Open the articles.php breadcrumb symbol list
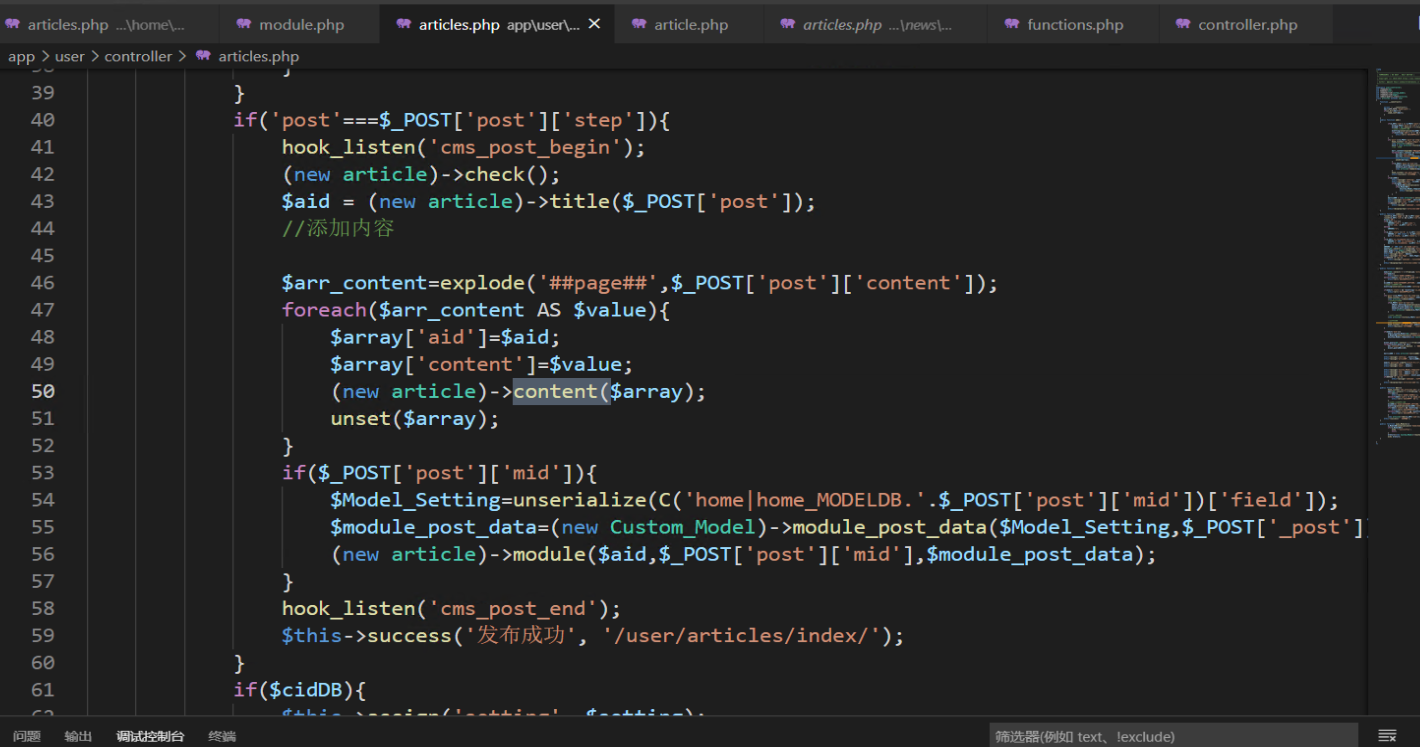This screenshot has height=747, width=1420. tap(258, 56)
